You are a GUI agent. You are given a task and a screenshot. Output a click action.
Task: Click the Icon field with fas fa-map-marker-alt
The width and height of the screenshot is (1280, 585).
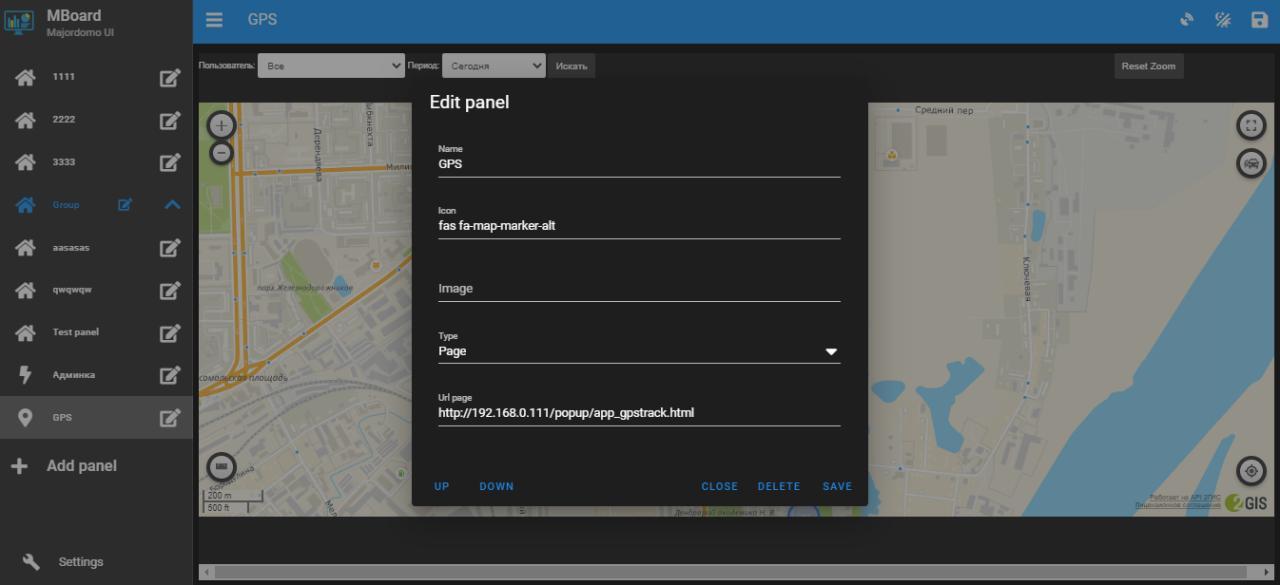coord(639,226)
